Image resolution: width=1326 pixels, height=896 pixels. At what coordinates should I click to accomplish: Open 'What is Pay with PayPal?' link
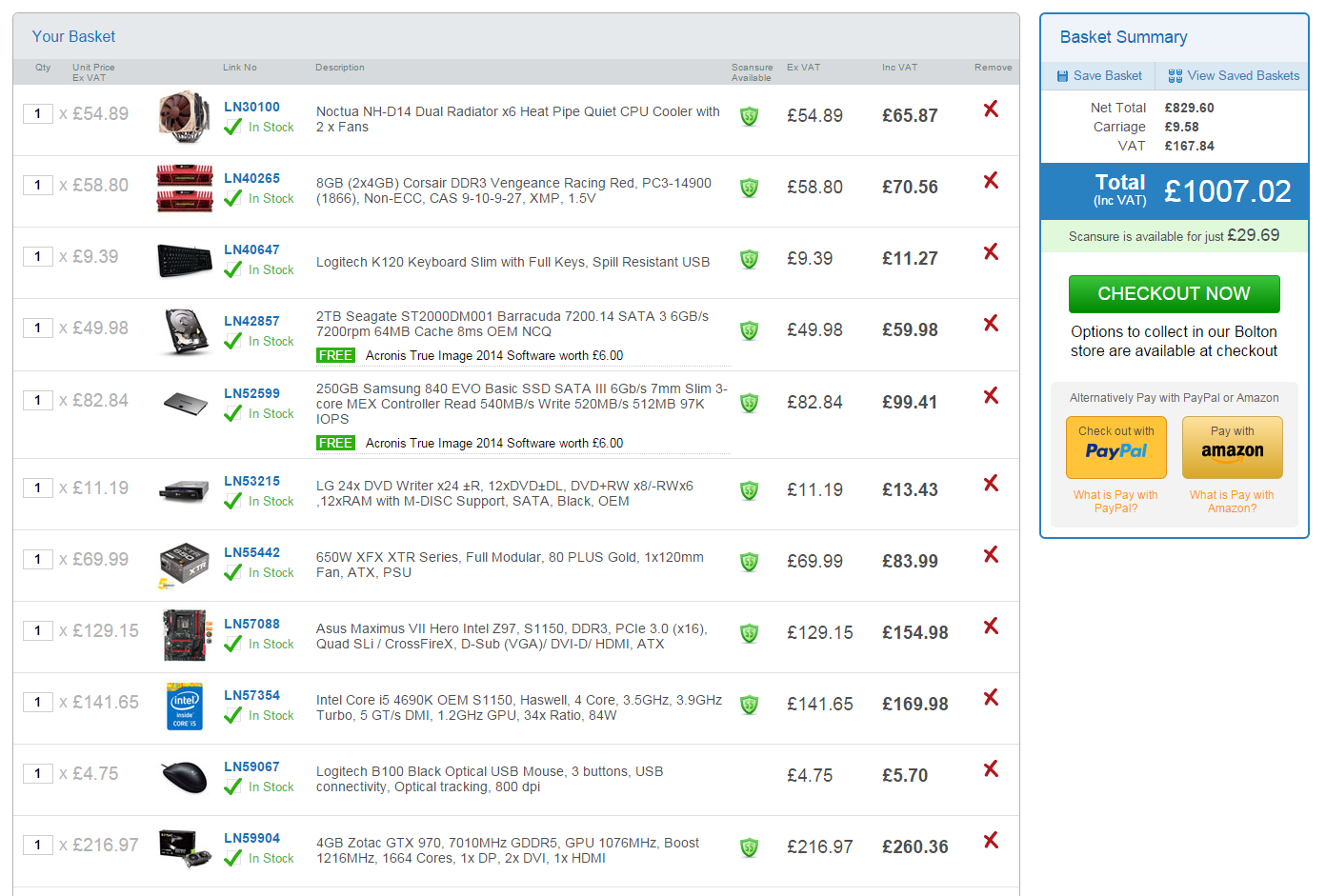pyautogui.click(x=1115, y=502)
